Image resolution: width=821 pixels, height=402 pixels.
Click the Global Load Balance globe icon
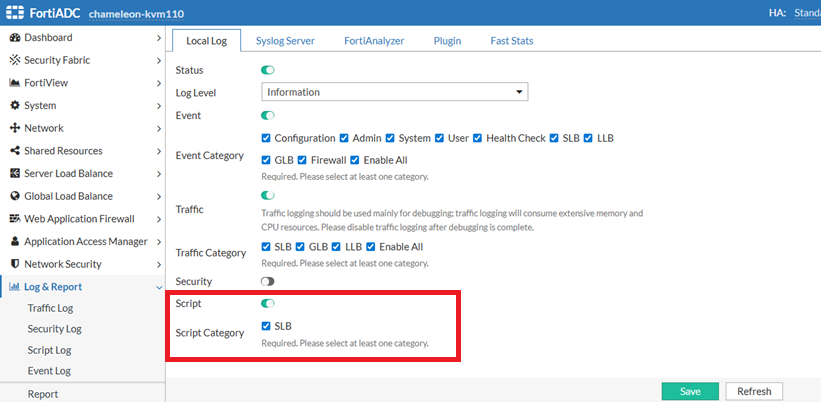pyautogui.click(x=15, y=196)
